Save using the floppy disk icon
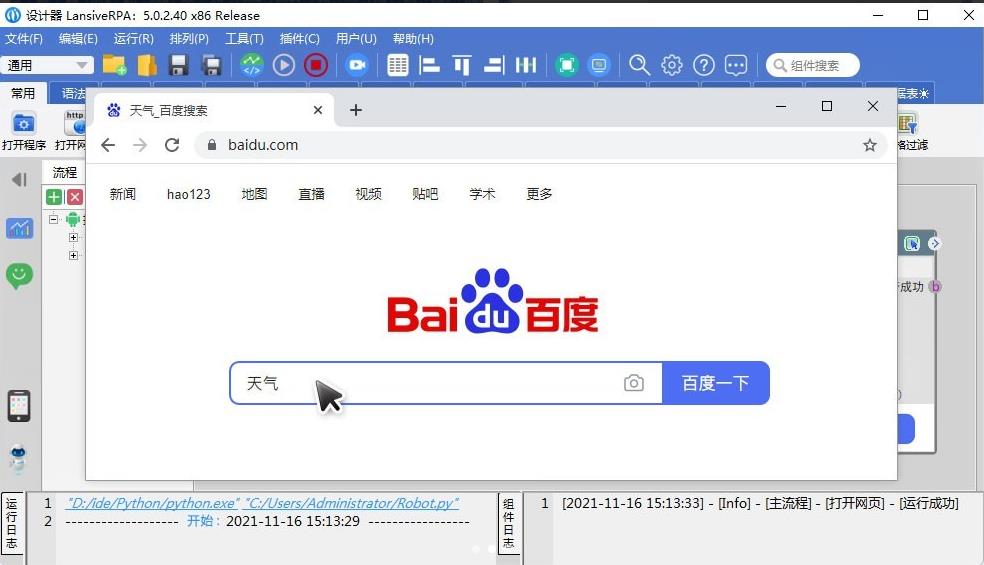Image resolution: width=984 pixels, height=565 pixels. 179,65
